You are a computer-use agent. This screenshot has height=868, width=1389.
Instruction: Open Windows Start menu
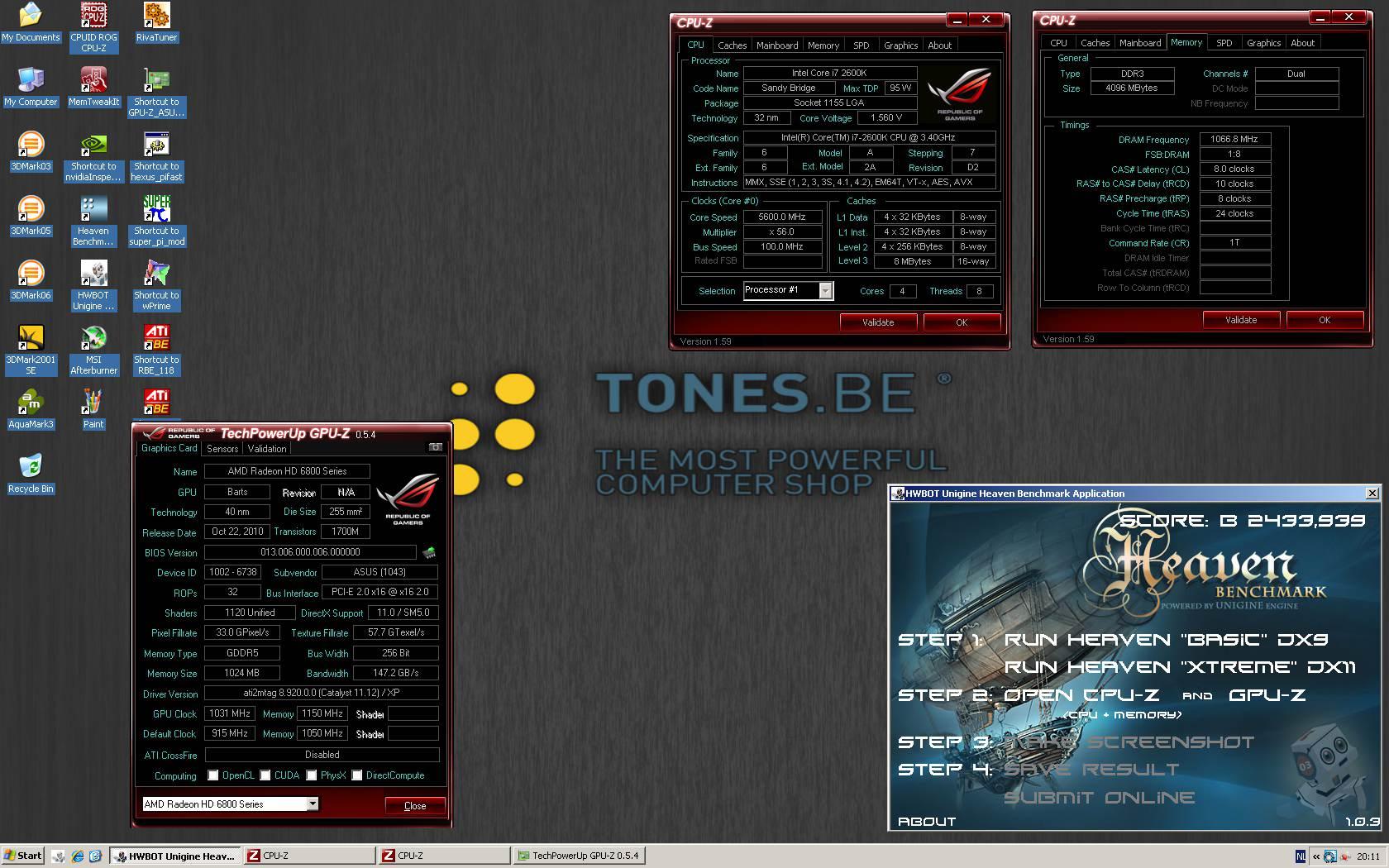[x=22, y=856]
